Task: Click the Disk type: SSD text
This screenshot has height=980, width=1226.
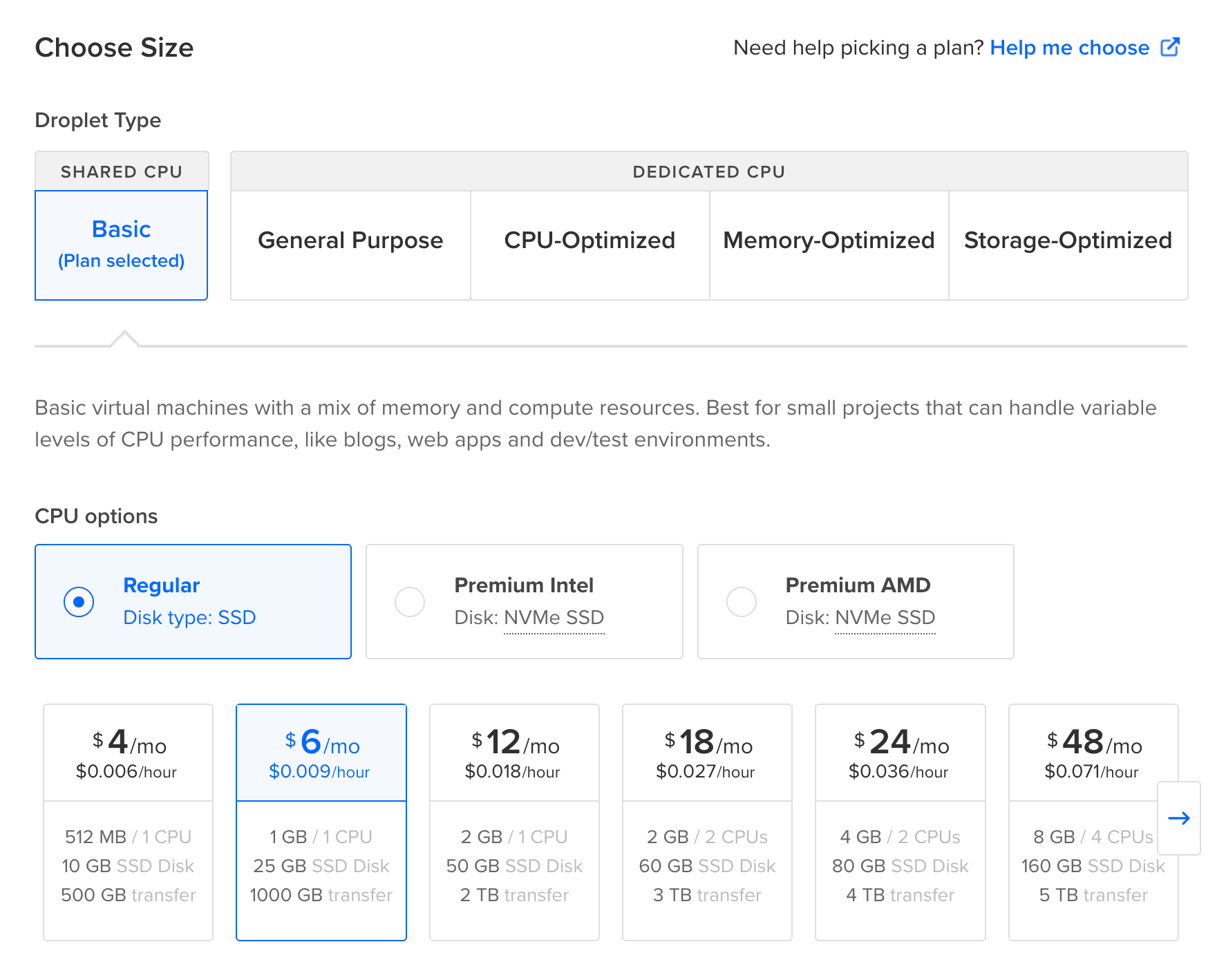Action: click(189, 618)
